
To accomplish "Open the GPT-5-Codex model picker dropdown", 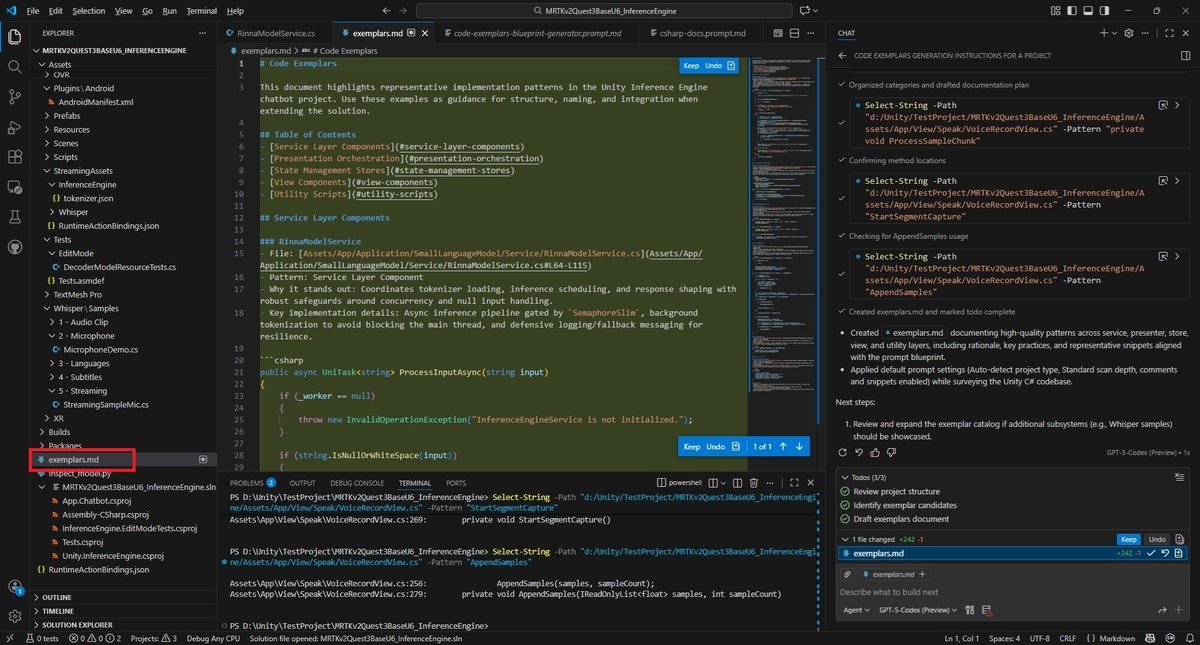I will click(x=918, y=610).
